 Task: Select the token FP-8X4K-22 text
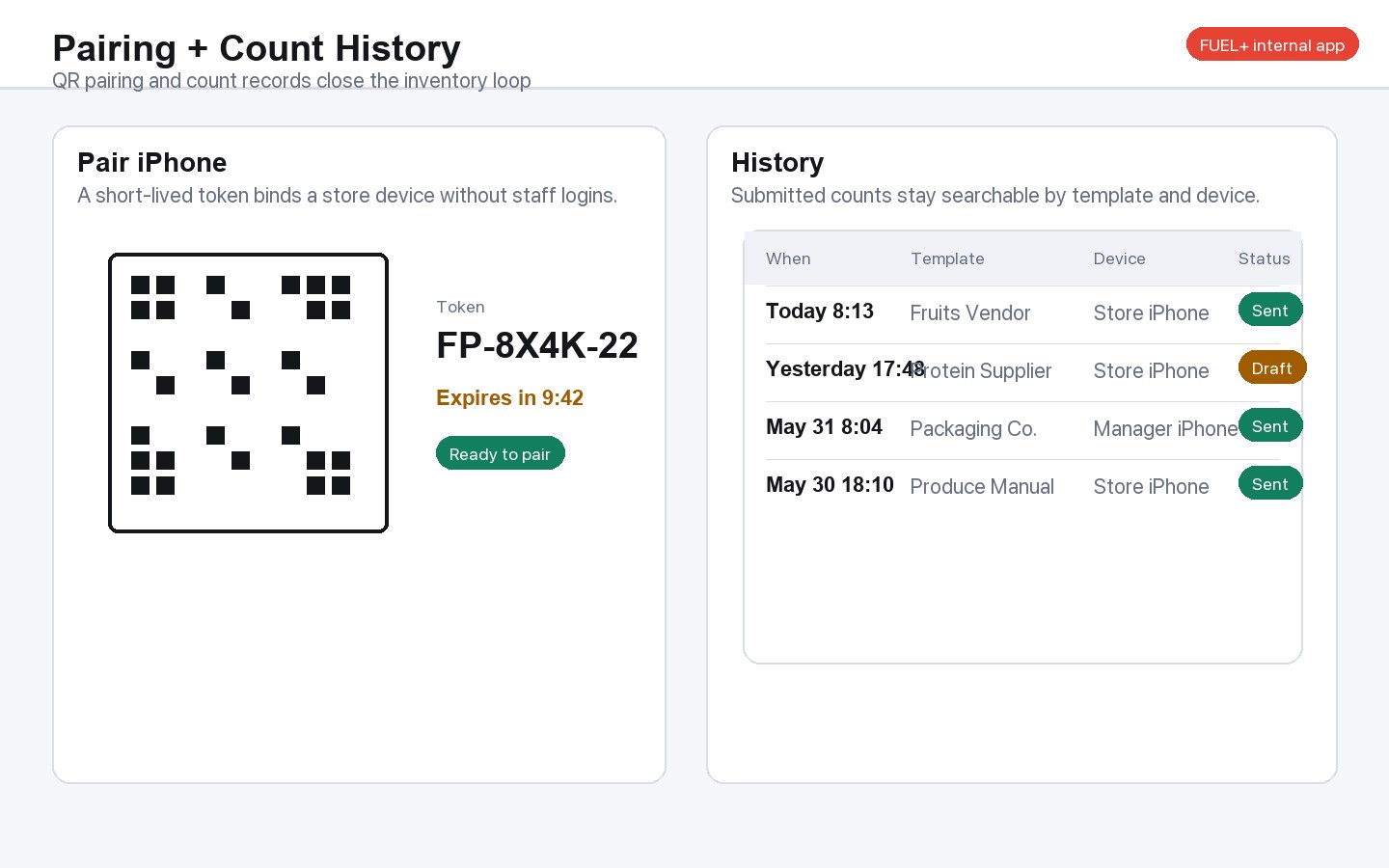tap(537, 345)
